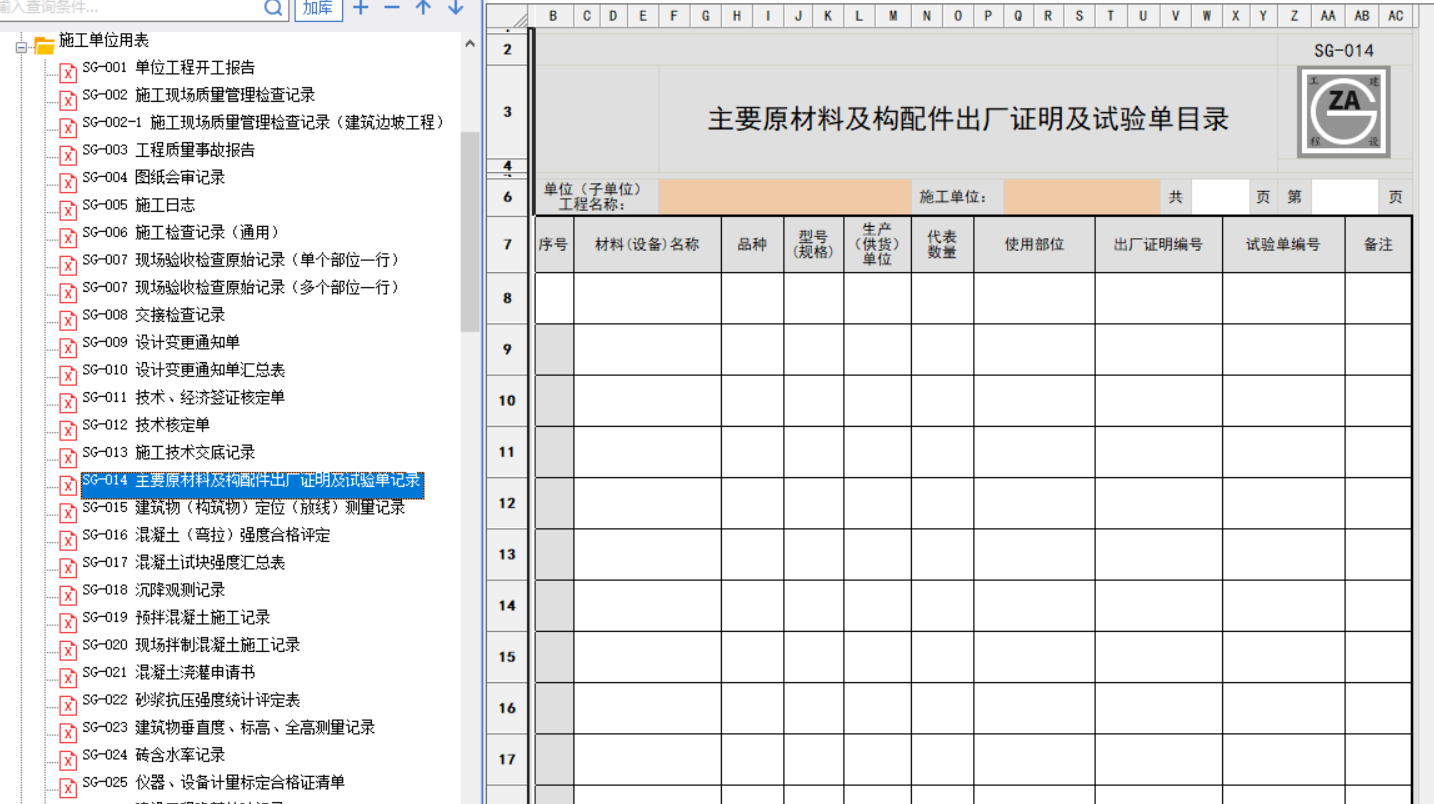The image size is (1434, 804).
Task: Select row header 10 in the sheet
Action: tap(507, 401)
